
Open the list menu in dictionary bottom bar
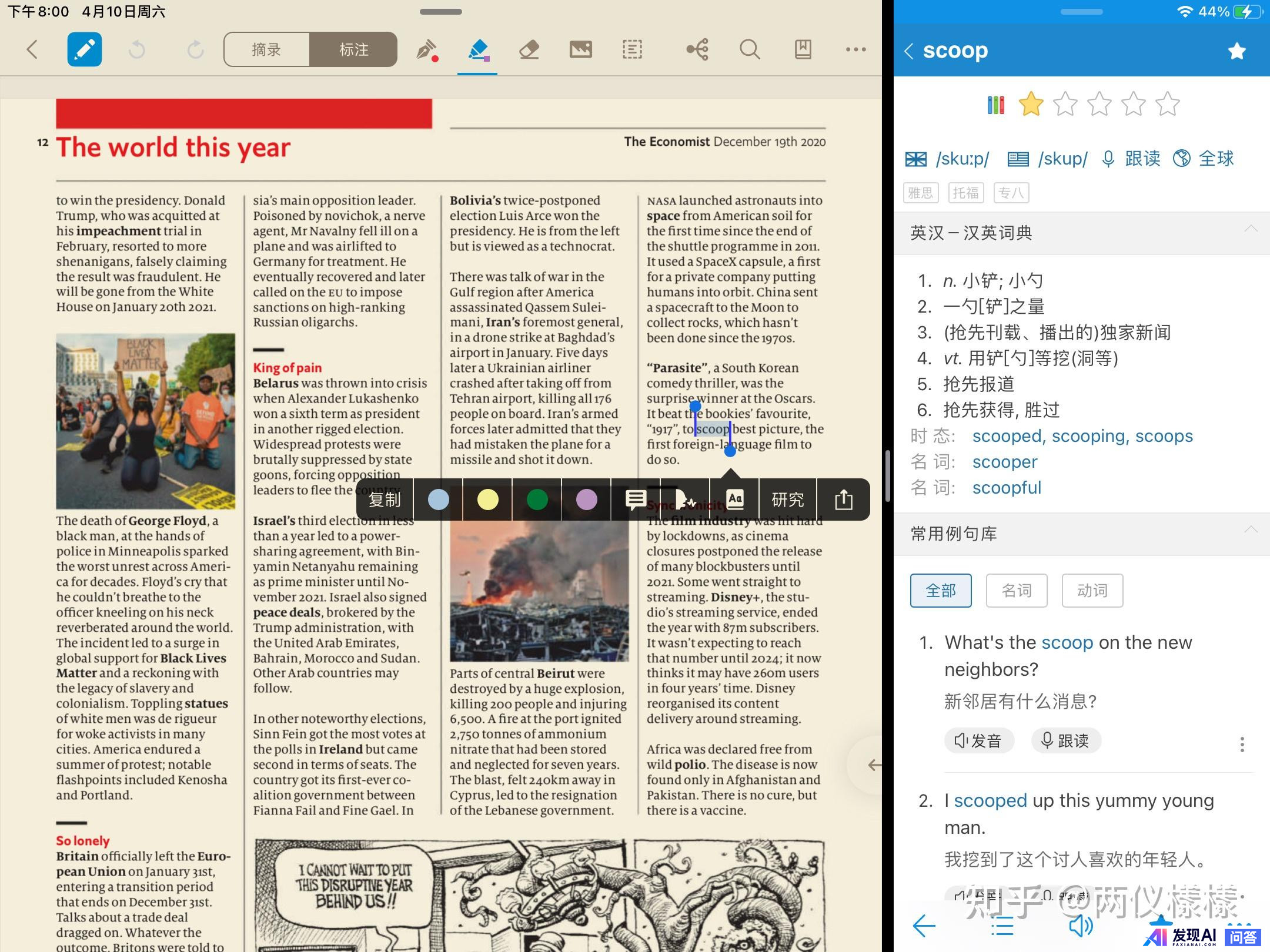(1002, 926)
